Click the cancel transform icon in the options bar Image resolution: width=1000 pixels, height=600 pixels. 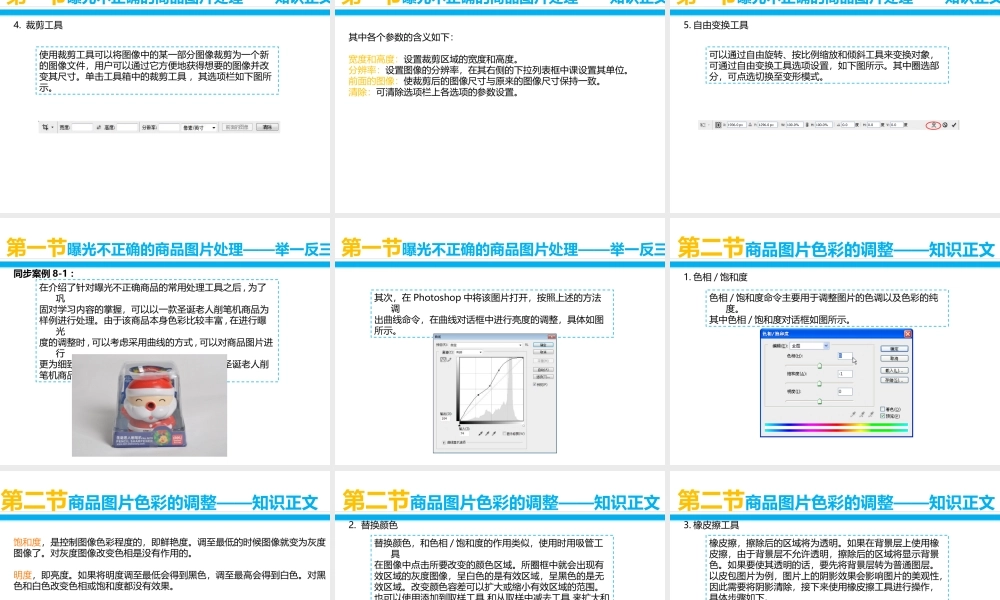click(946, 125)
